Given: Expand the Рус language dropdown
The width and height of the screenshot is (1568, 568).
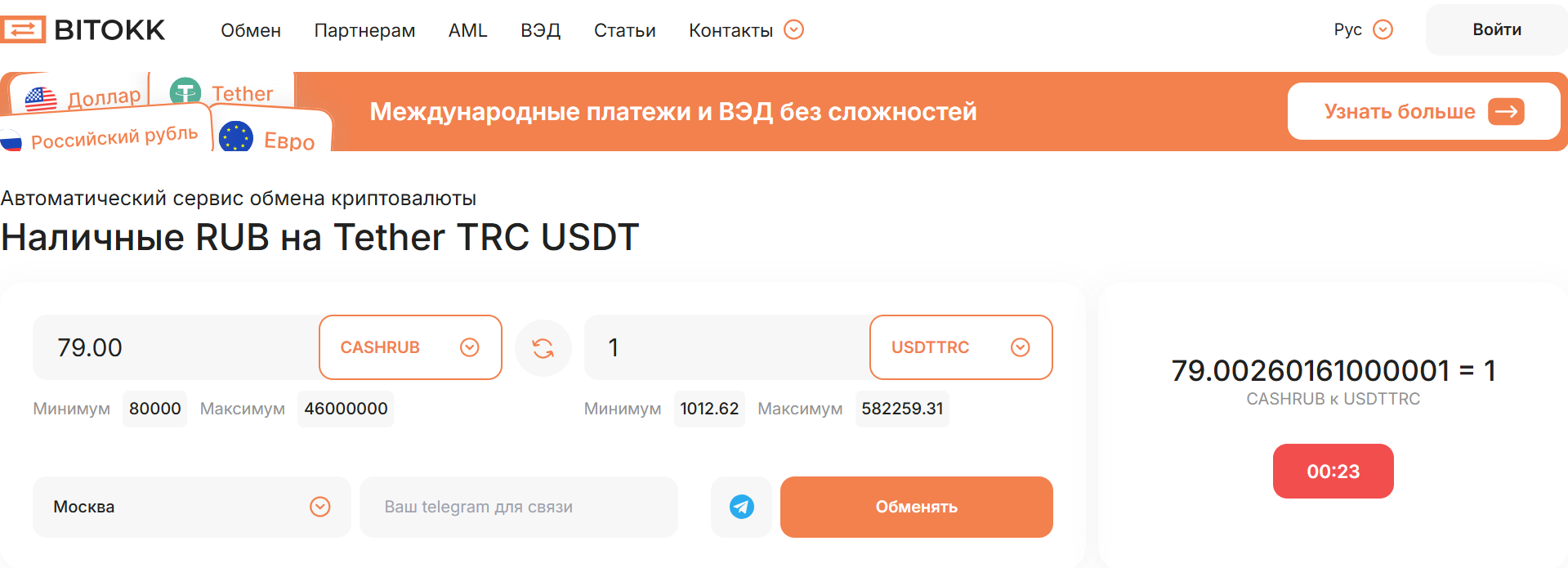Looking at the screenshot, I should coord(1383,29).
